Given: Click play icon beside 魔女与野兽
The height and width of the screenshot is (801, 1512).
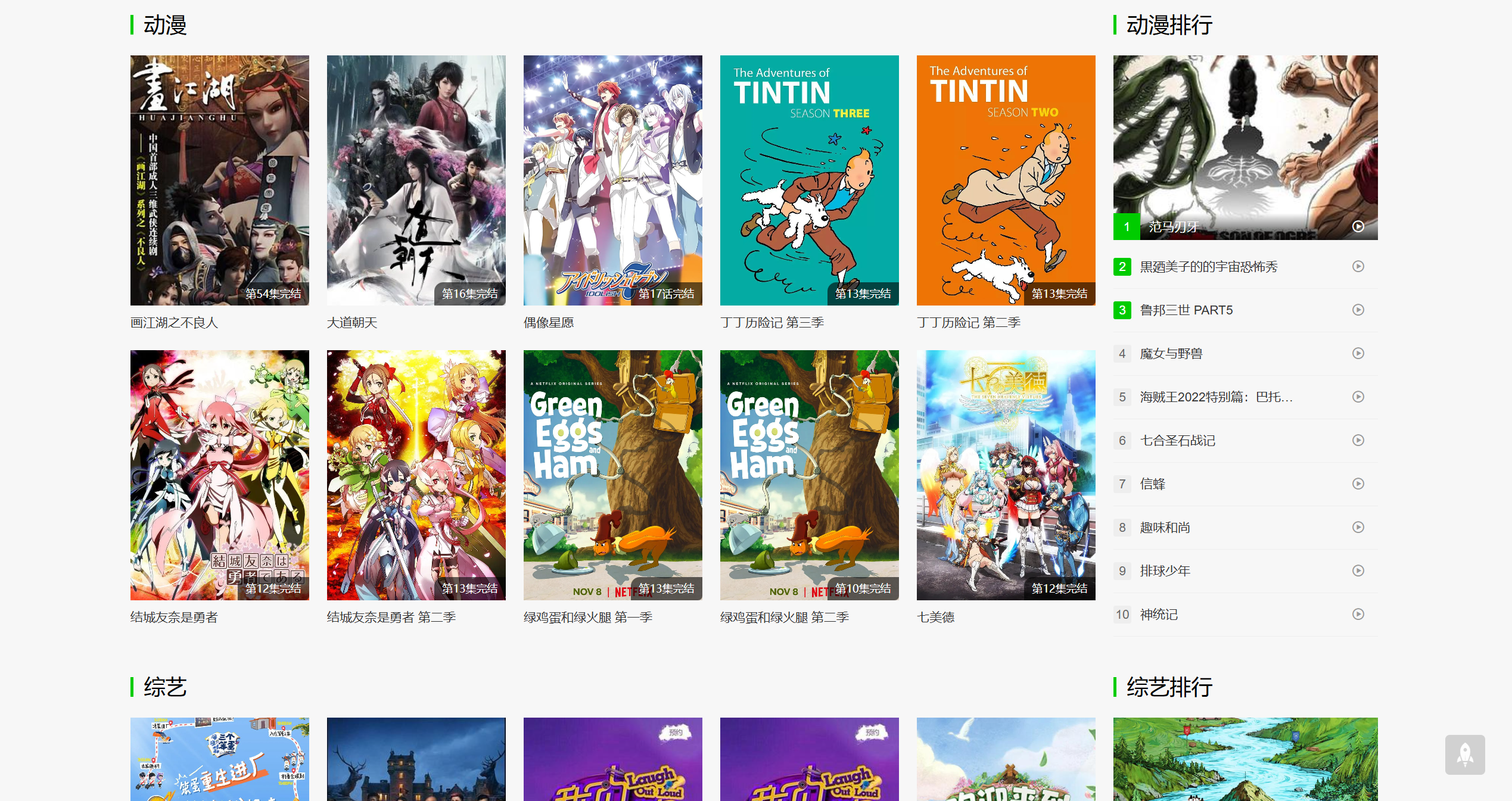Looking at the screenshot, I should (1358, 353).
